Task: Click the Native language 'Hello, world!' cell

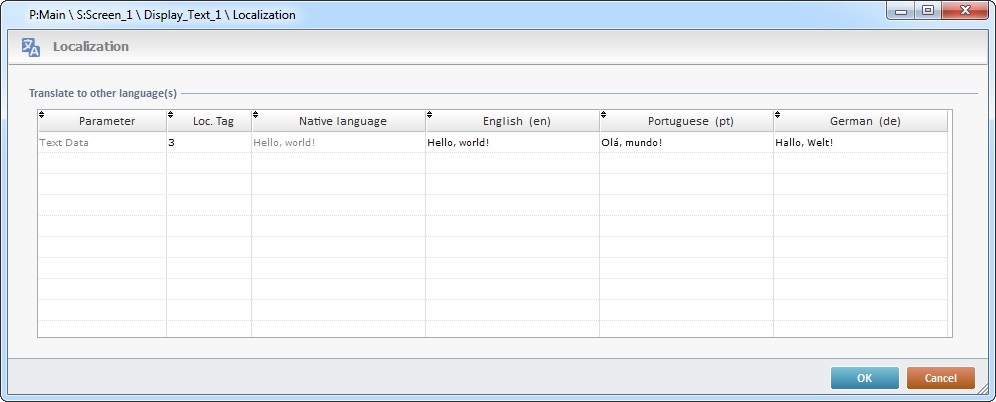Action: 337,143
